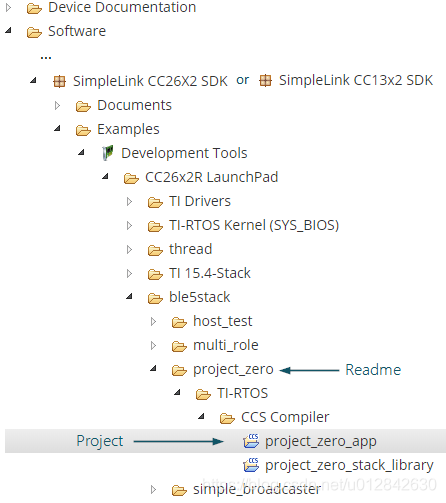Select the thread label
The image size is (446, 503).
191,249
